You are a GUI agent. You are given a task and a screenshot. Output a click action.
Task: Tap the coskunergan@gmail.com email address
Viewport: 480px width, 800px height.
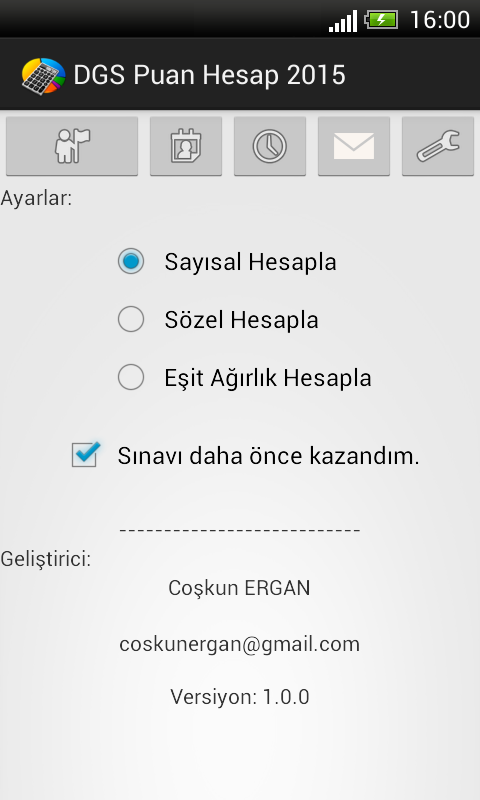point(240,644)
